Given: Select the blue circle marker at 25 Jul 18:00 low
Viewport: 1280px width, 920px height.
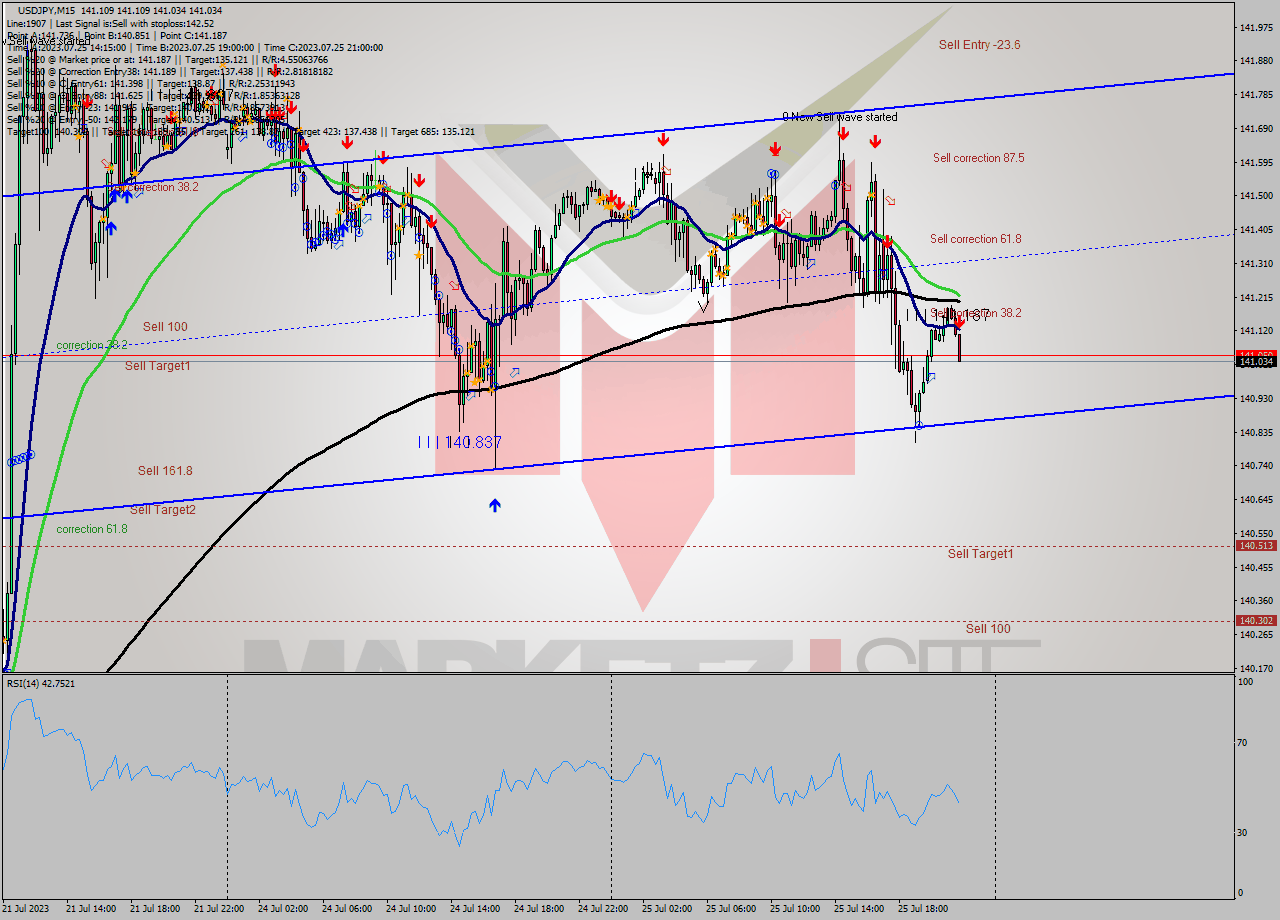Looking at the screenshot, I should click(x=918, y=425).
